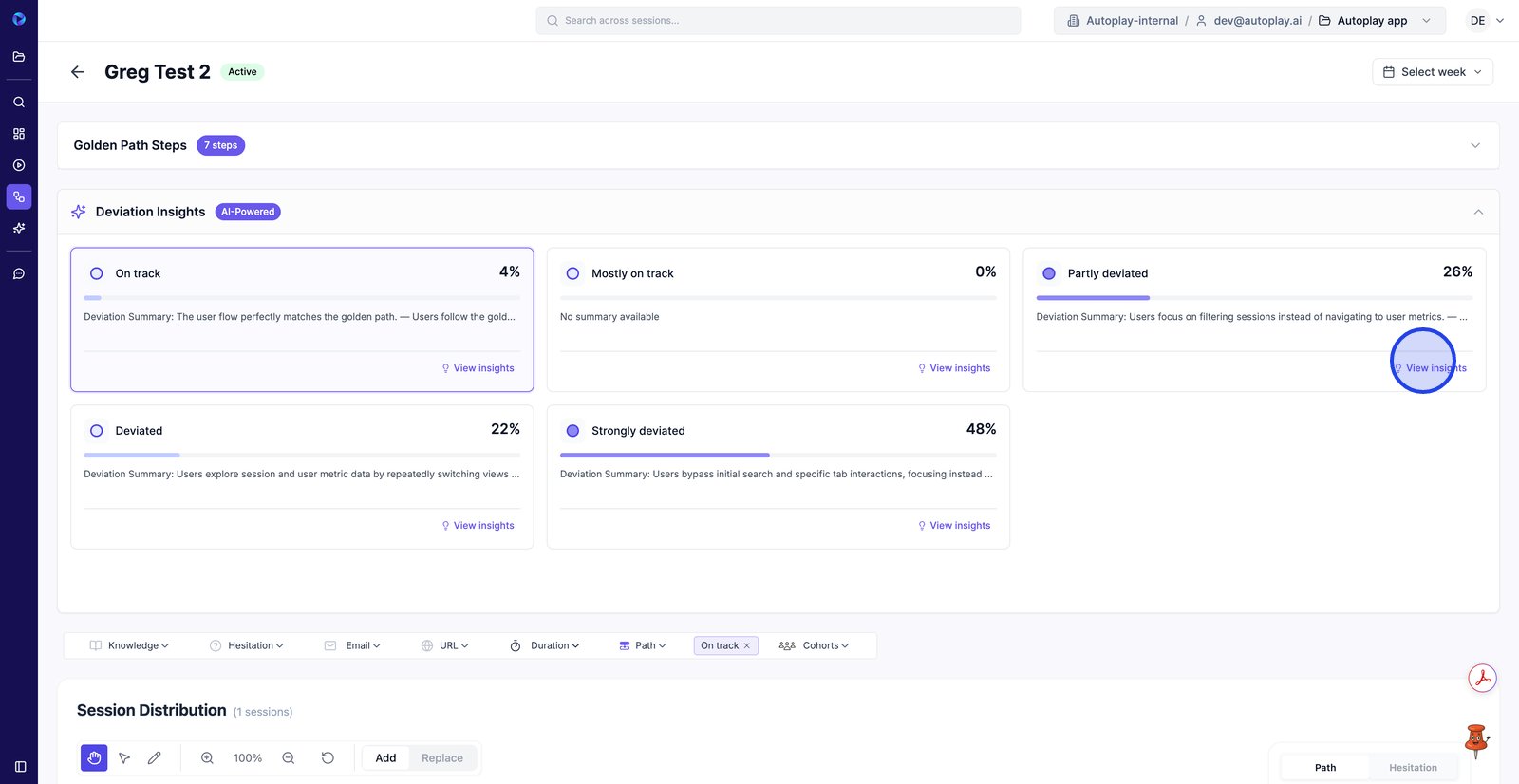The height and width of the screenshot is (784, 1519).
Task: Select the pointer arrow tool
Action: click(x=124, y=757)
